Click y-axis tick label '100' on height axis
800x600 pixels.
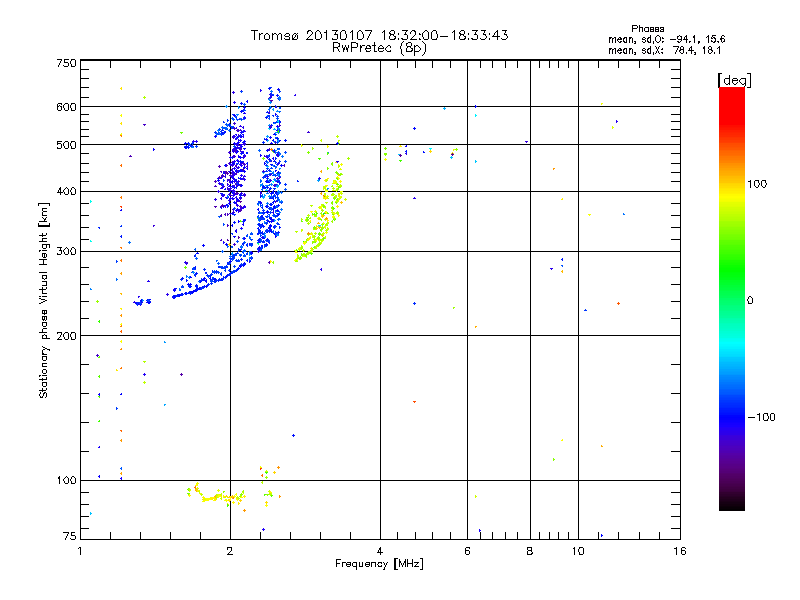tap(66, 480)
